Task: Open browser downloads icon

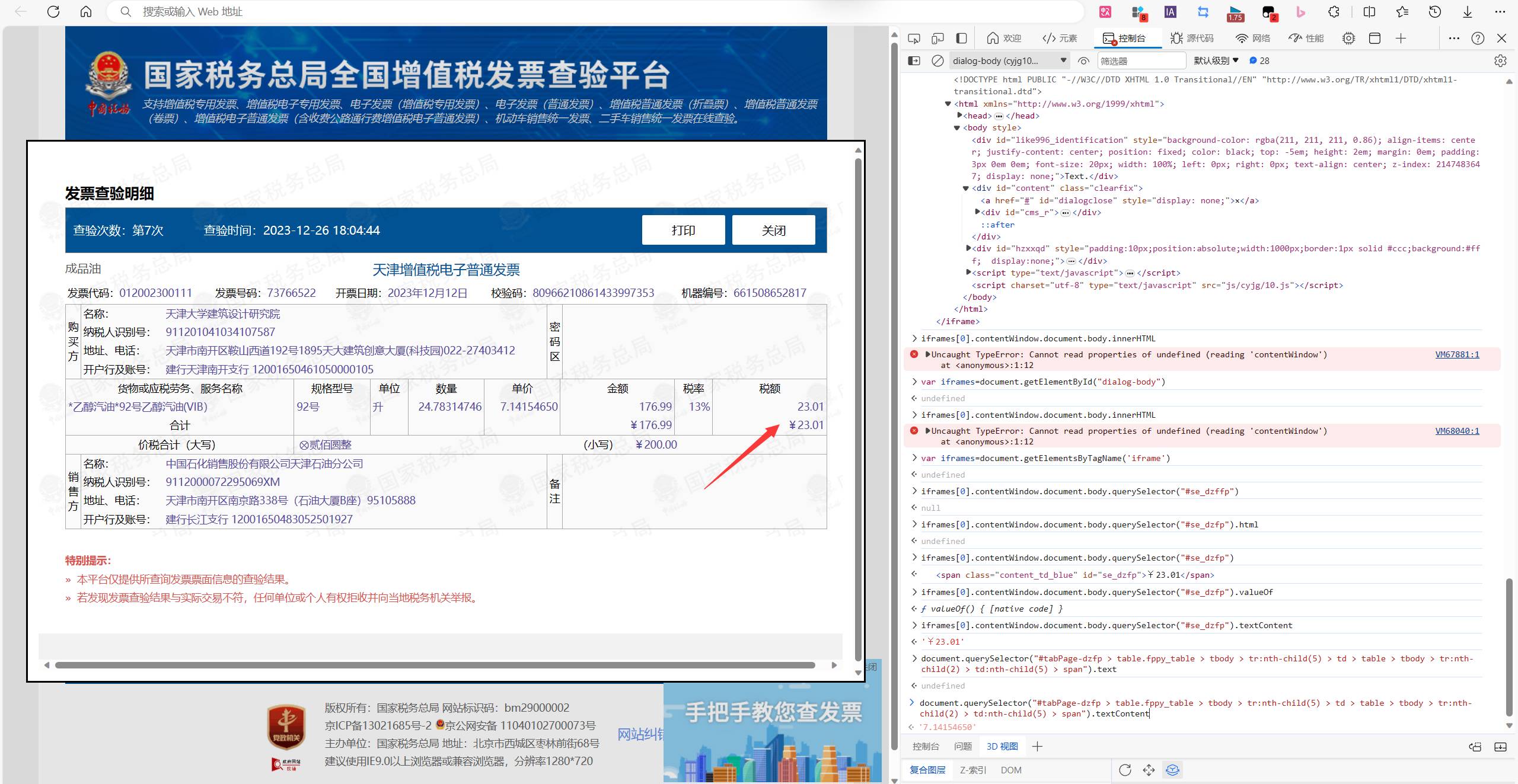Action: click(1466, 12)
